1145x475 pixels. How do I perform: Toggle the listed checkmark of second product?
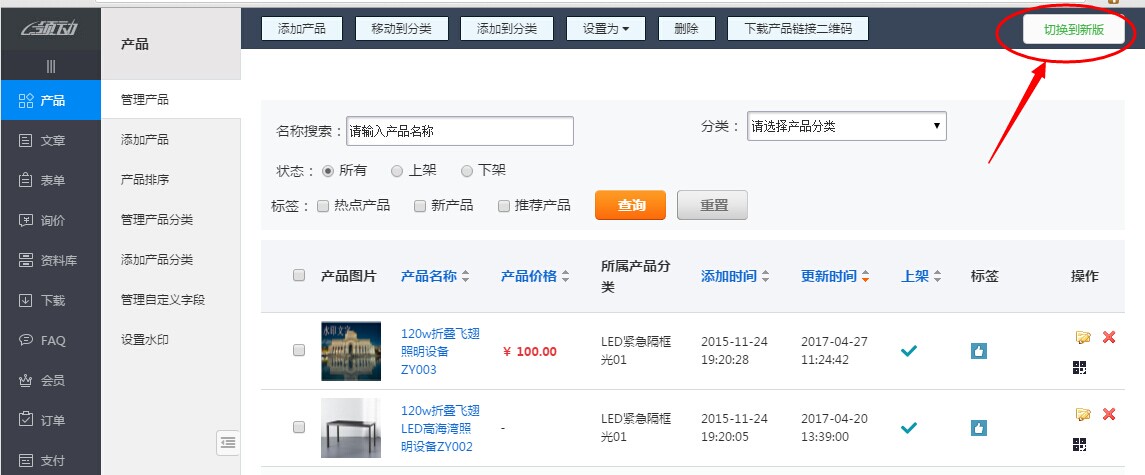tap(908, 427)
